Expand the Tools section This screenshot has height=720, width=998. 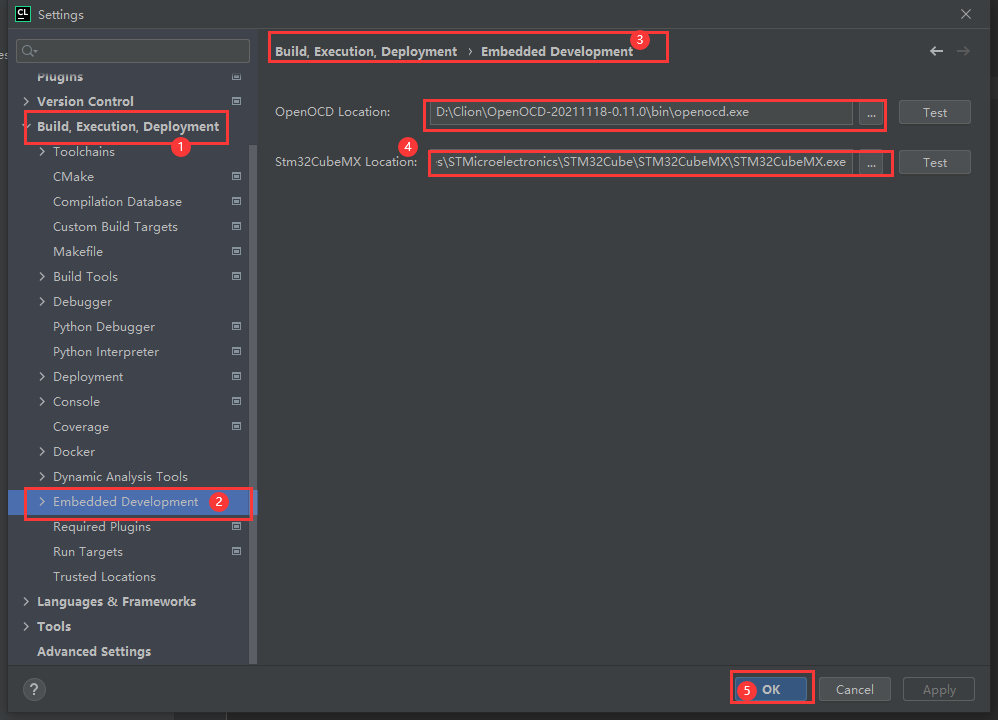coord(26,626)
